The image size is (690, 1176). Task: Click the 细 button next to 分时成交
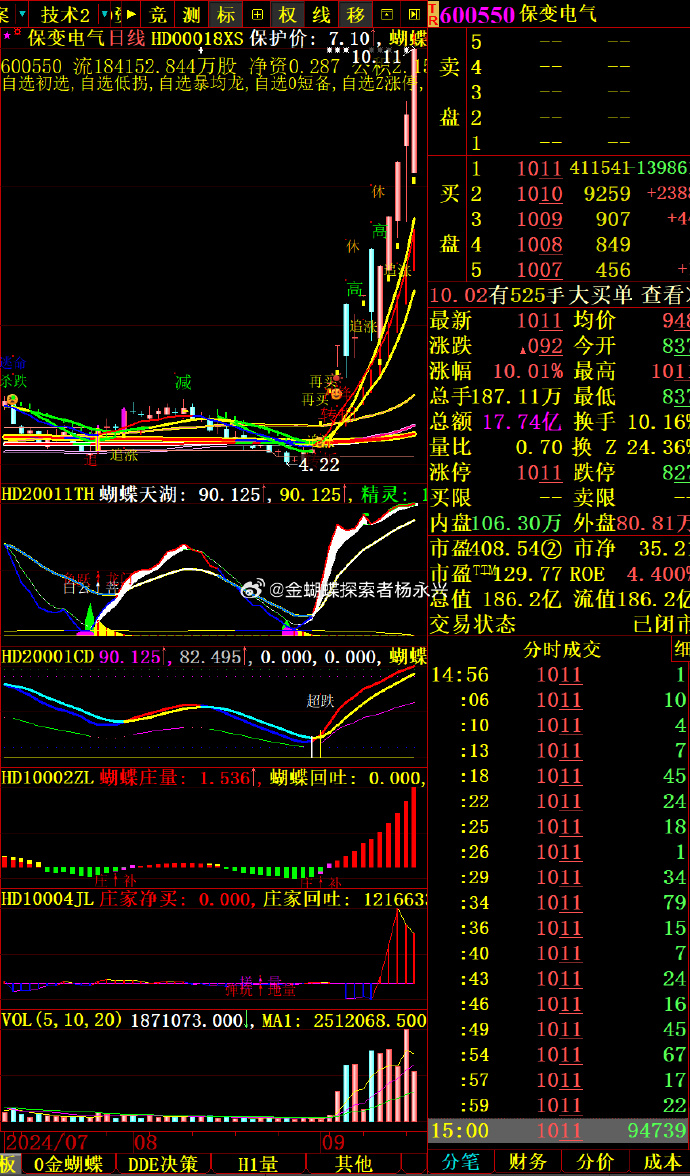coord(680,650)
